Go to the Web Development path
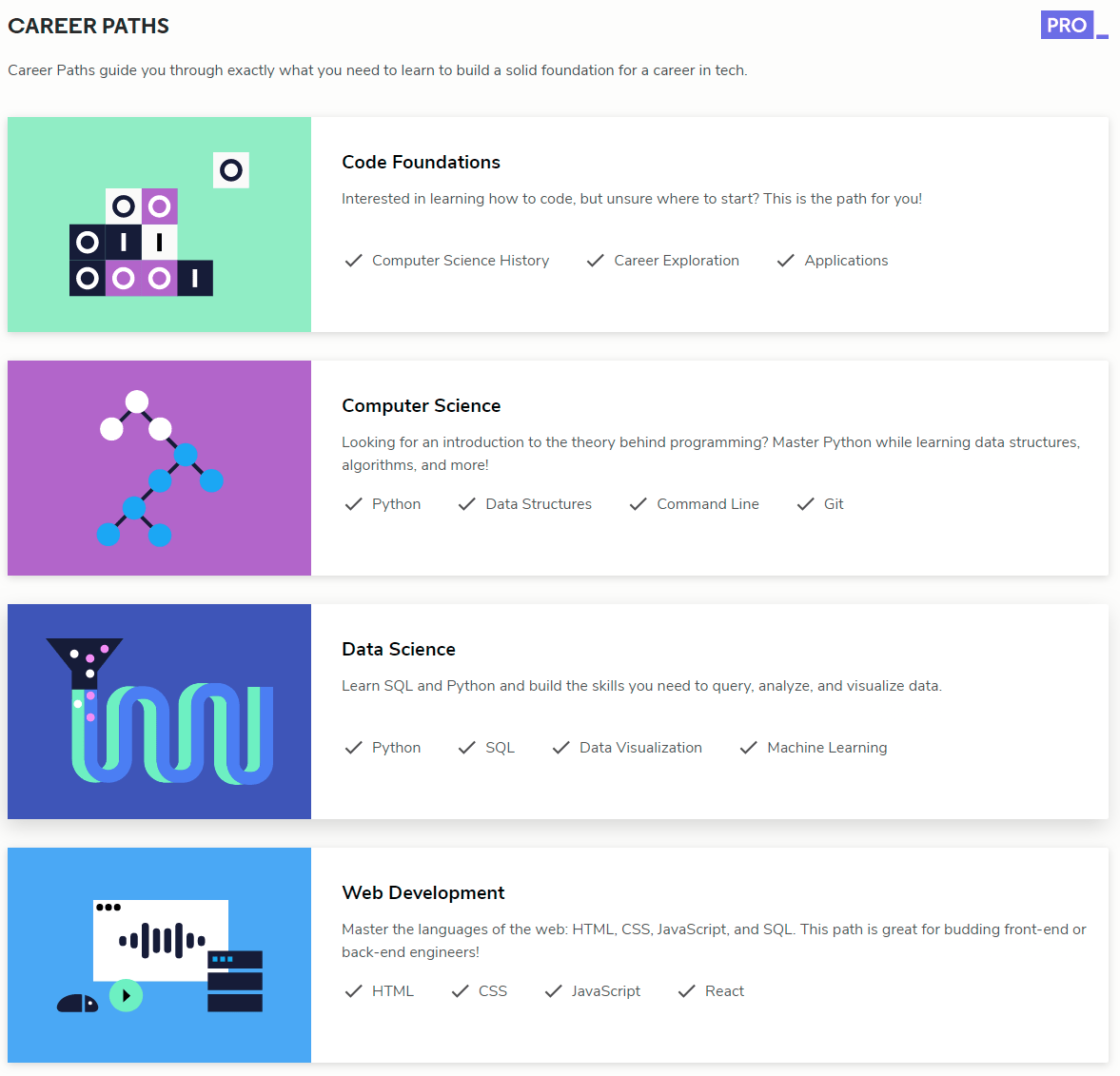The height and width of the screenshot is (1076, 1120). [x=422, y=893]
